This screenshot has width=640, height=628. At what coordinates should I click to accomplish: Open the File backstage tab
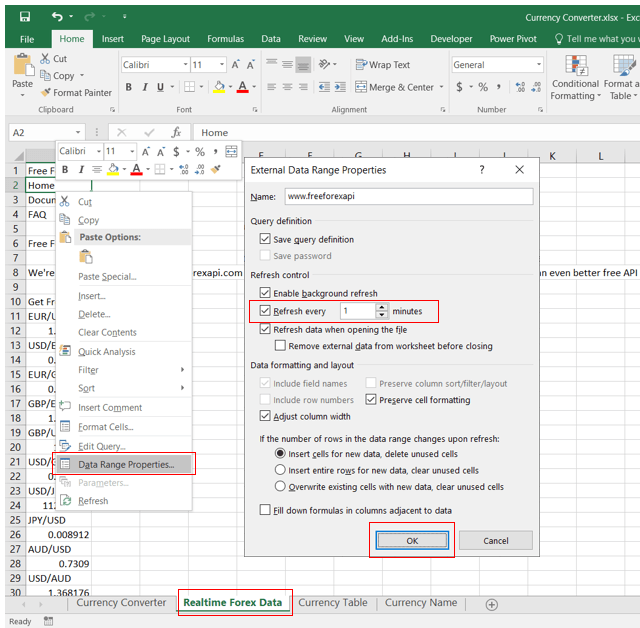click(x=27, y=39)
